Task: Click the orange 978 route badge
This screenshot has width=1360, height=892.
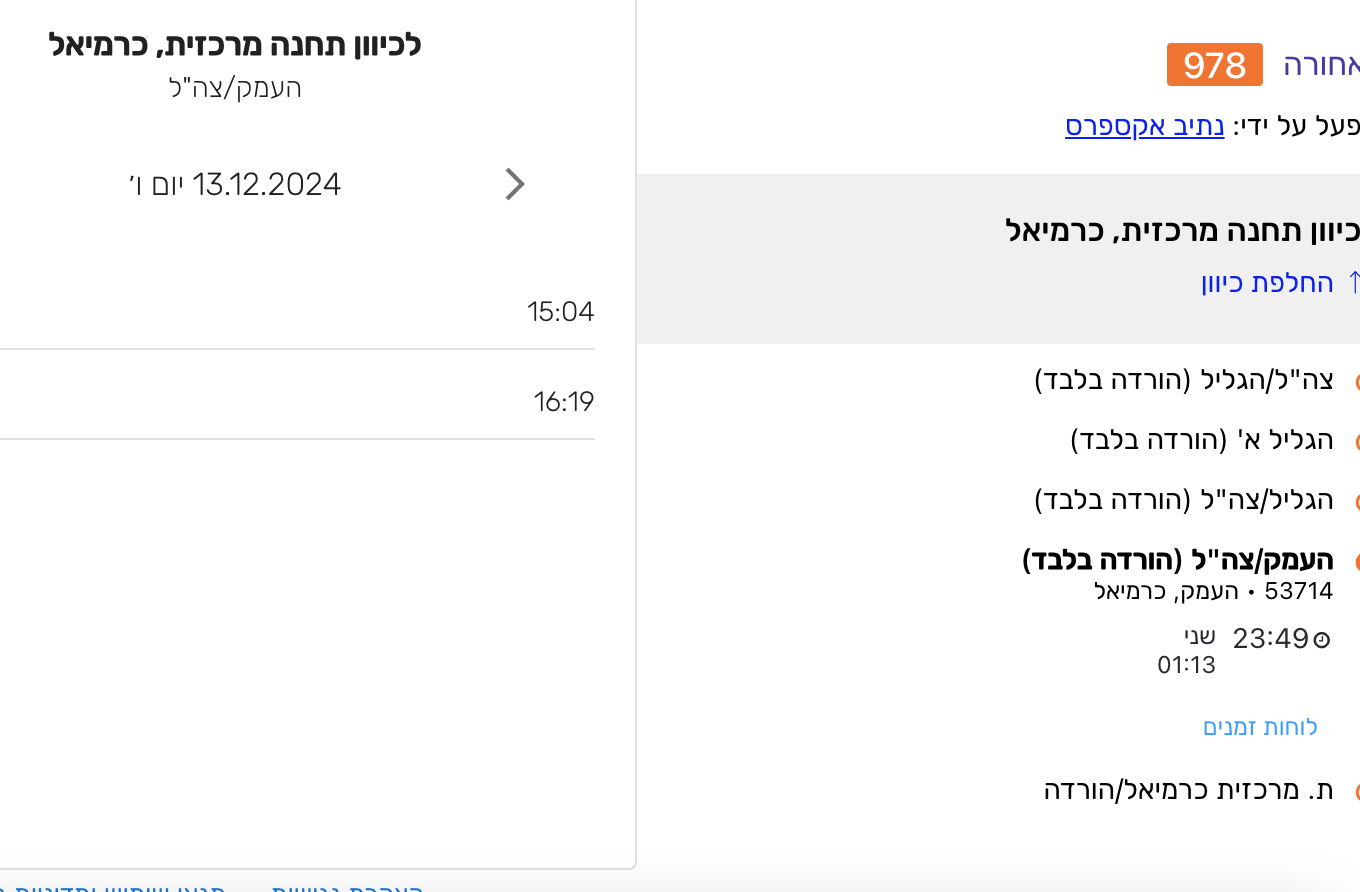Action: pos(1214,65)
